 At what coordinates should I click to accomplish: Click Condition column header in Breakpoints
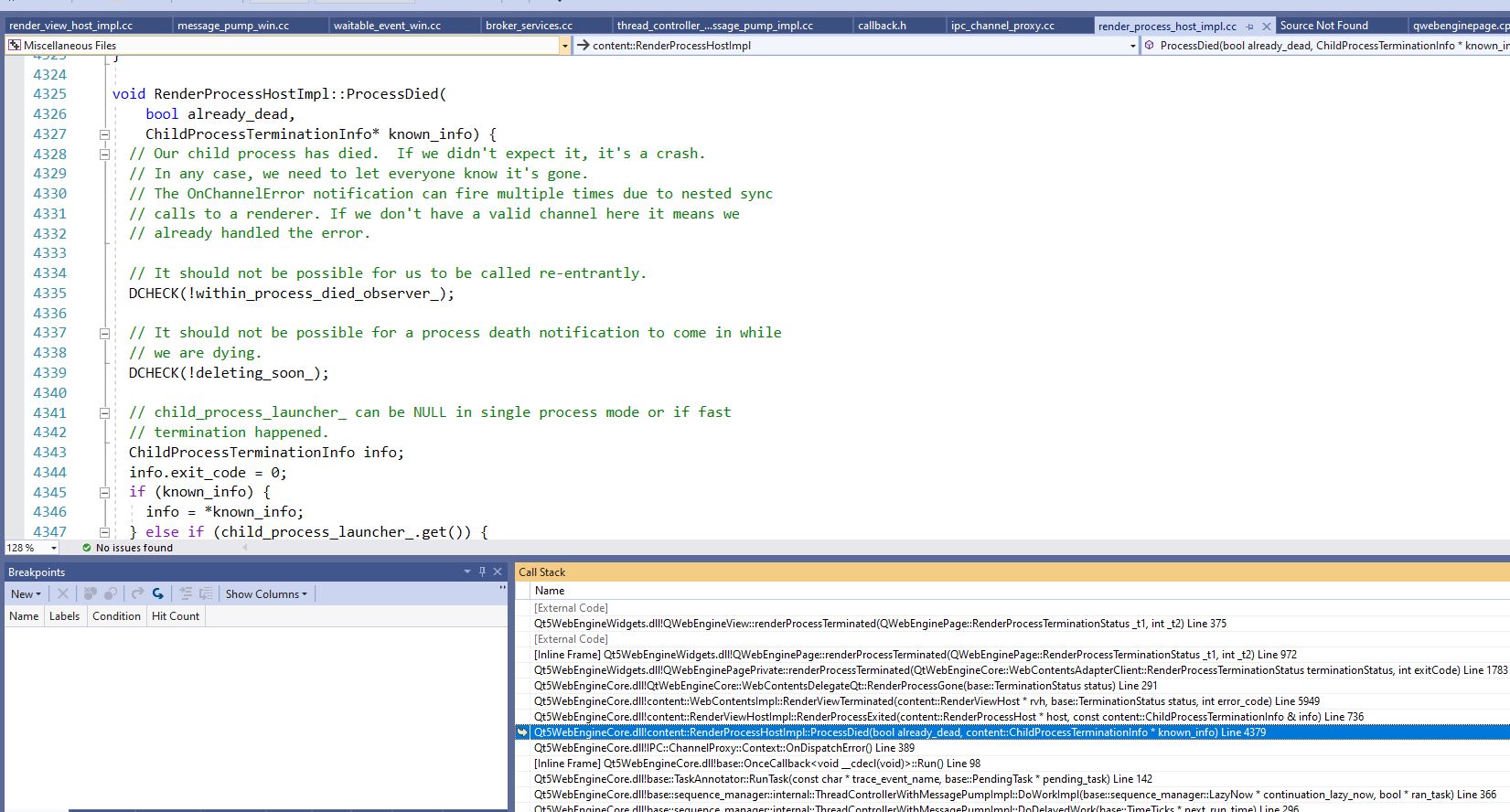click(x=116, y=616)
